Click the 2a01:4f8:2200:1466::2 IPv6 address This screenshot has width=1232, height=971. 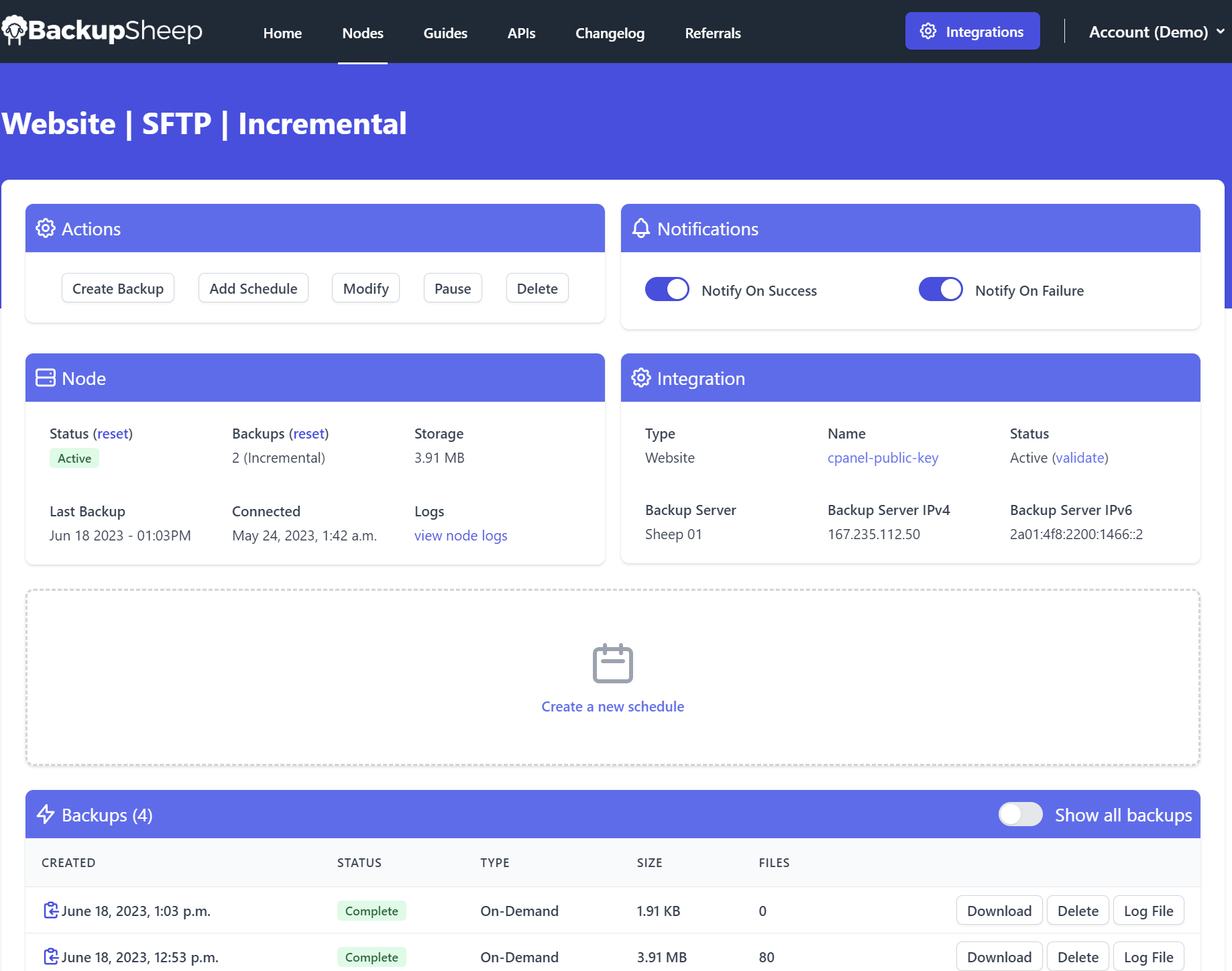tap(1076, 534)
